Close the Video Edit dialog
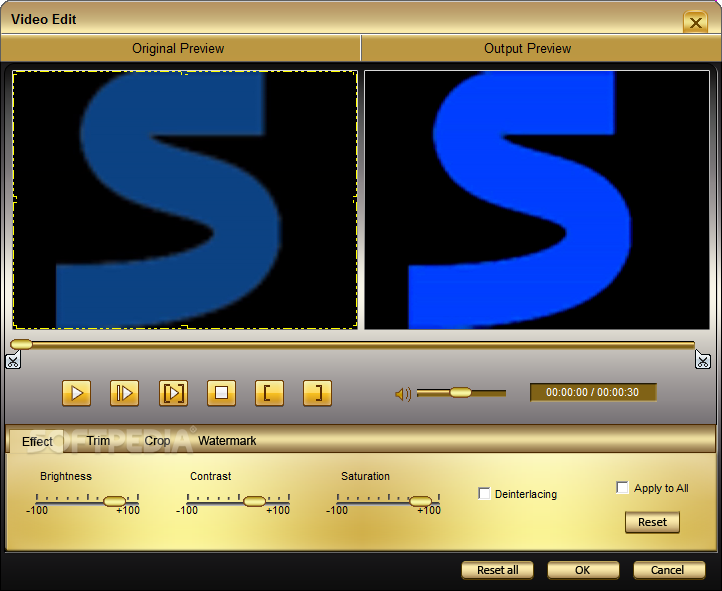The width and height of the screenshot is (722, 591). [696, 22]
